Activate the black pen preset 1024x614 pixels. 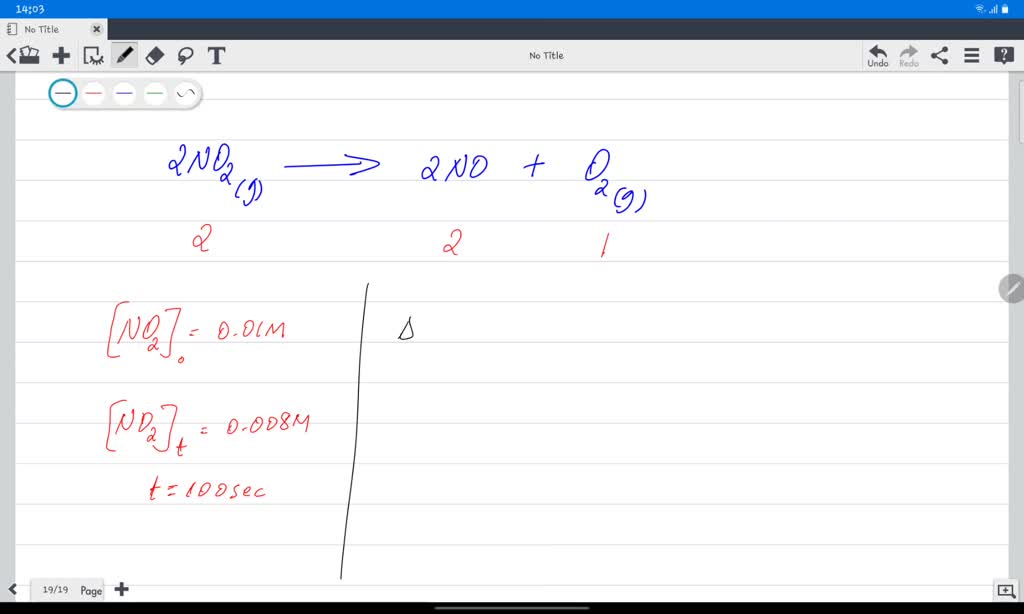(x=62, y=93)
